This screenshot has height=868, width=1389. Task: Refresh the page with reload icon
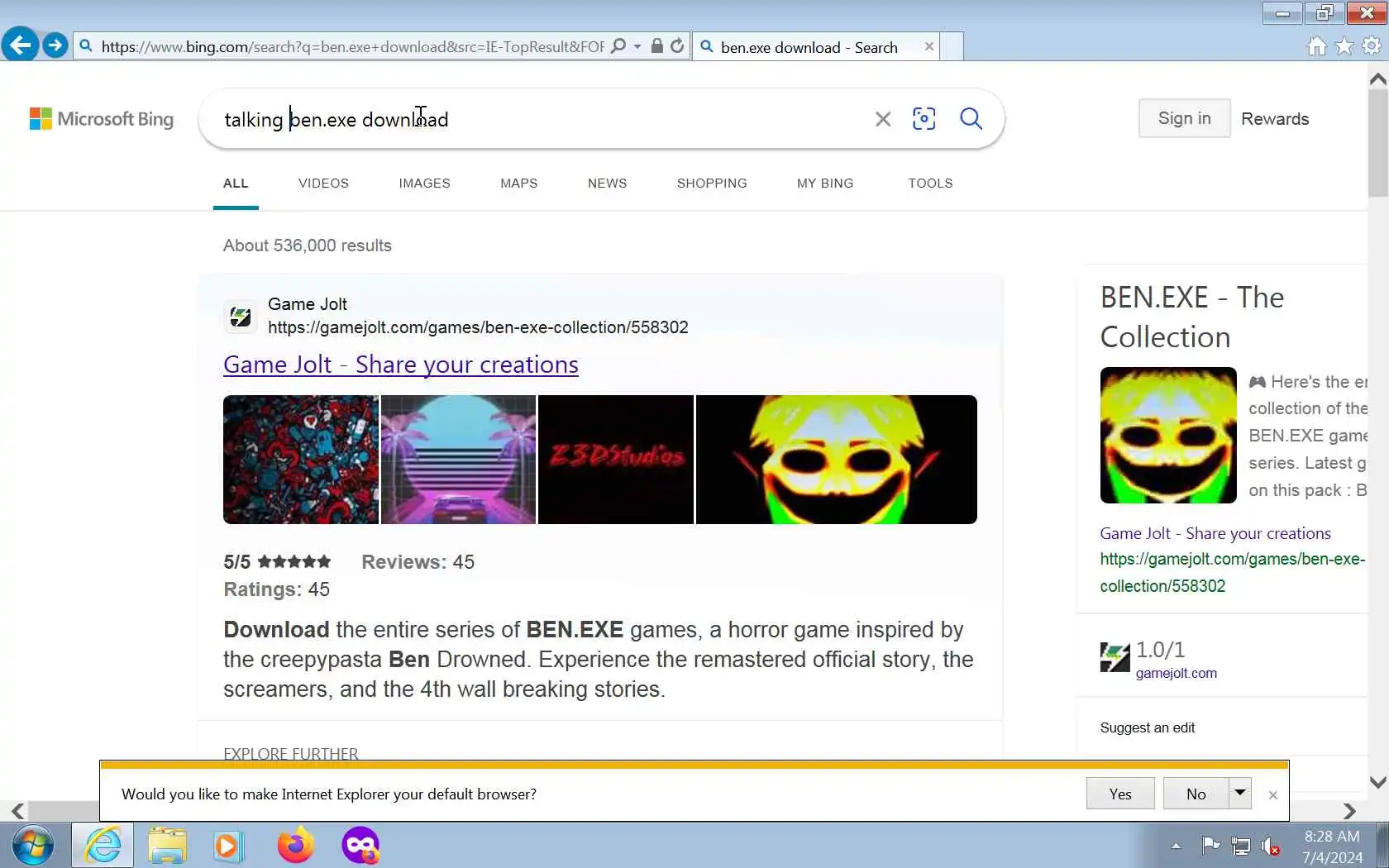[677, 46]
